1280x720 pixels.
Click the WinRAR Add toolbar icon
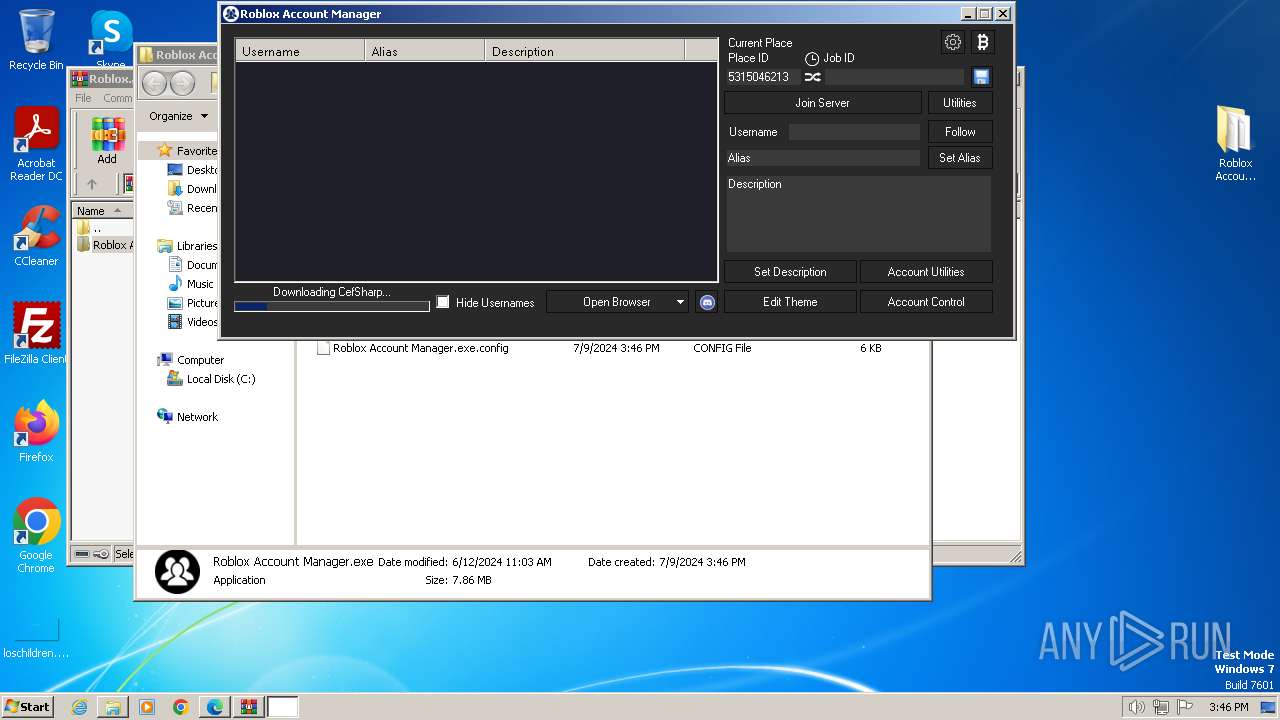point(107,140)
